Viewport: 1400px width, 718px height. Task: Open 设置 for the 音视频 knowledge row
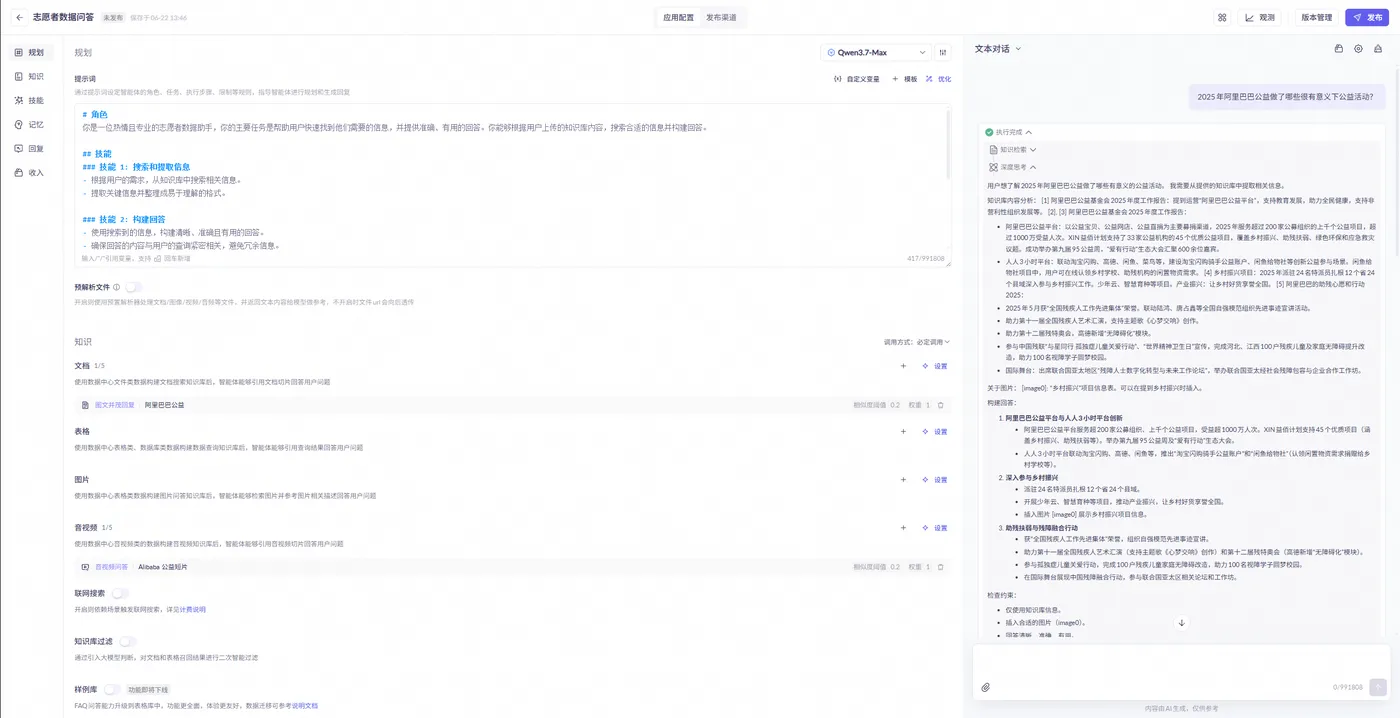click(935, 528)
